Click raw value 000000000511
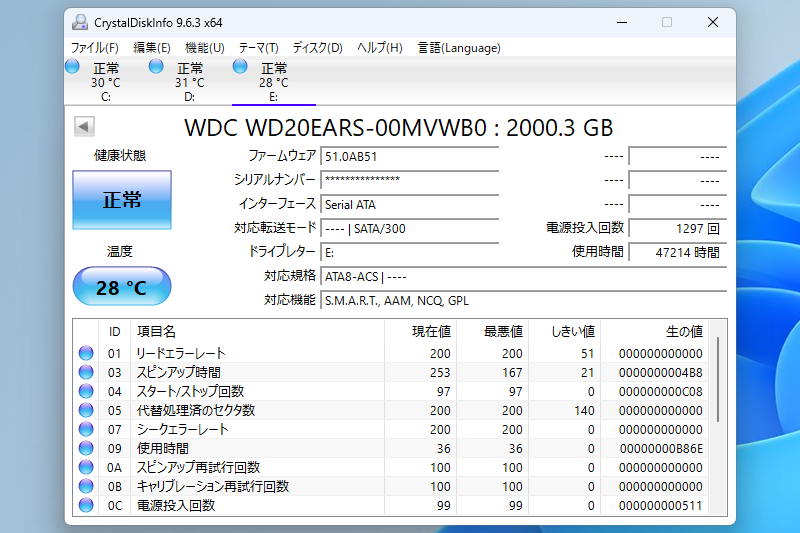The image size is (800, 533). click(x=661, y=505)
